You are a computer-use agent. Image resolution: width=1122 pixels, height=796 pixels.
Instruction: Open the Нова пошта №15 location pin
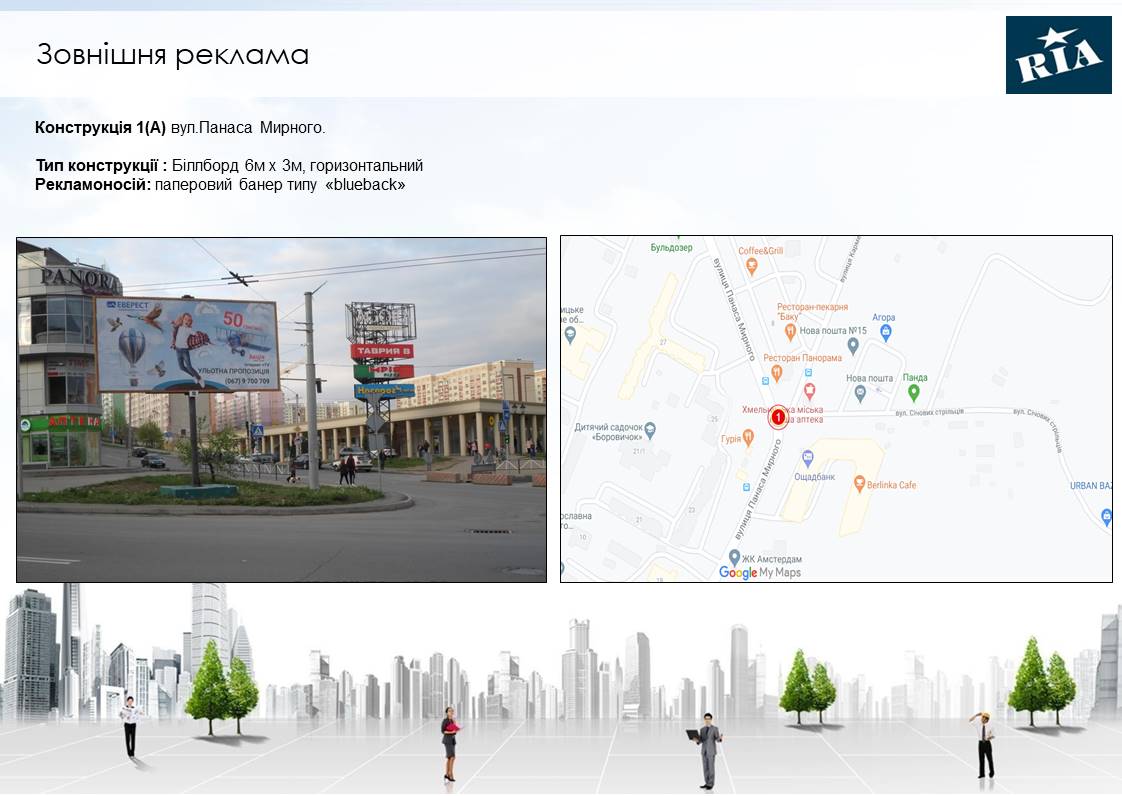(851, 342)
